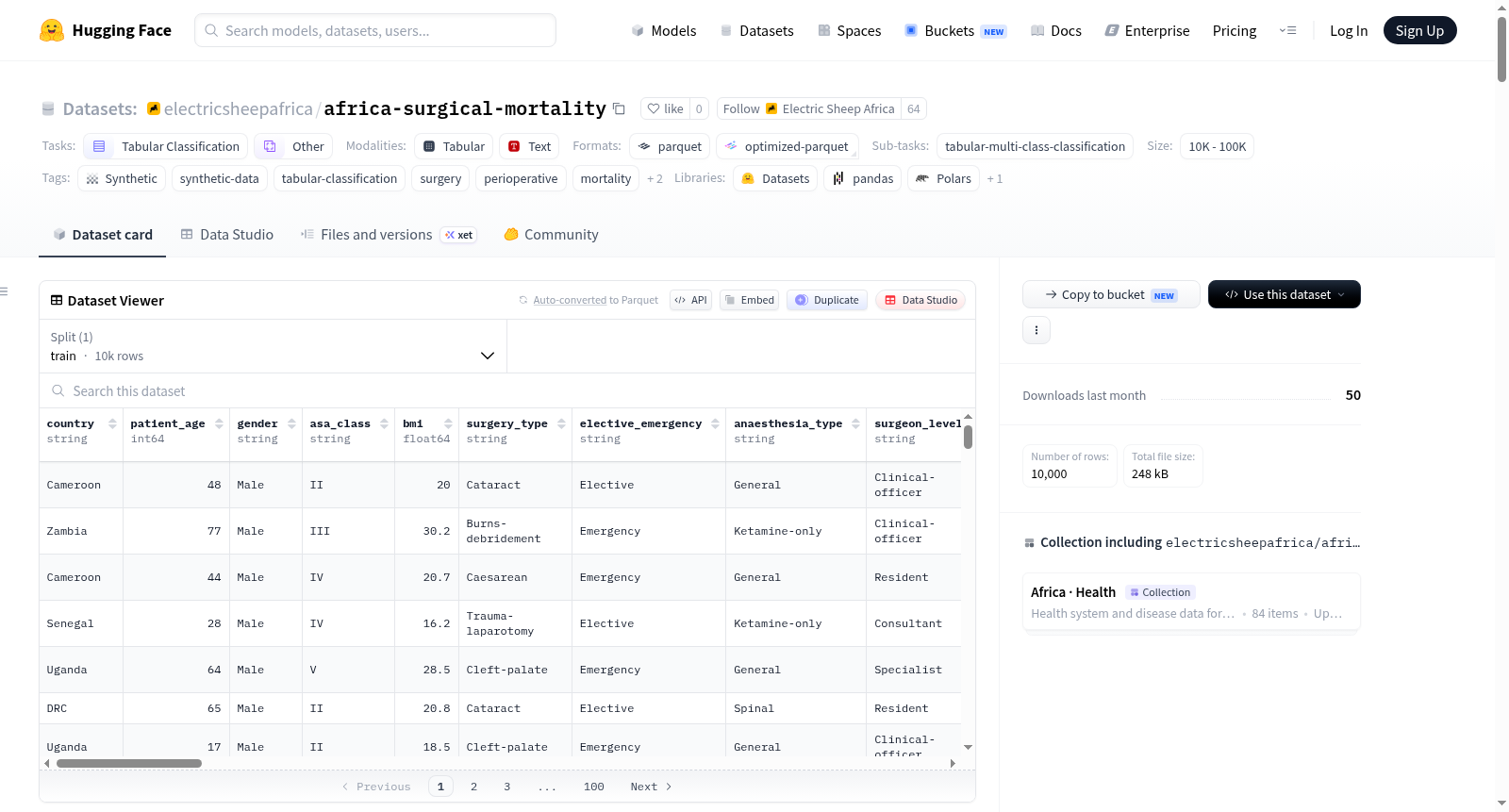Click the Copy to bucket button

click(1111, 294)
